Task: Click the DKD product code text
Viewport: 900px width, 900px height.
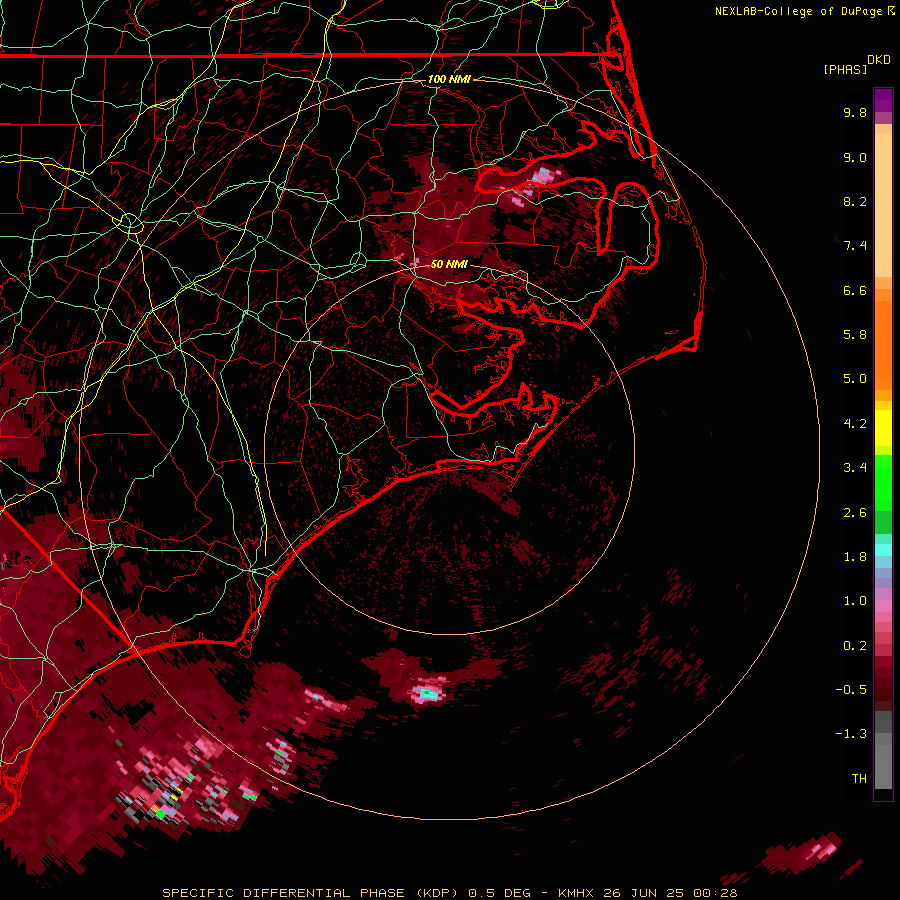Action: coord(879,60)
